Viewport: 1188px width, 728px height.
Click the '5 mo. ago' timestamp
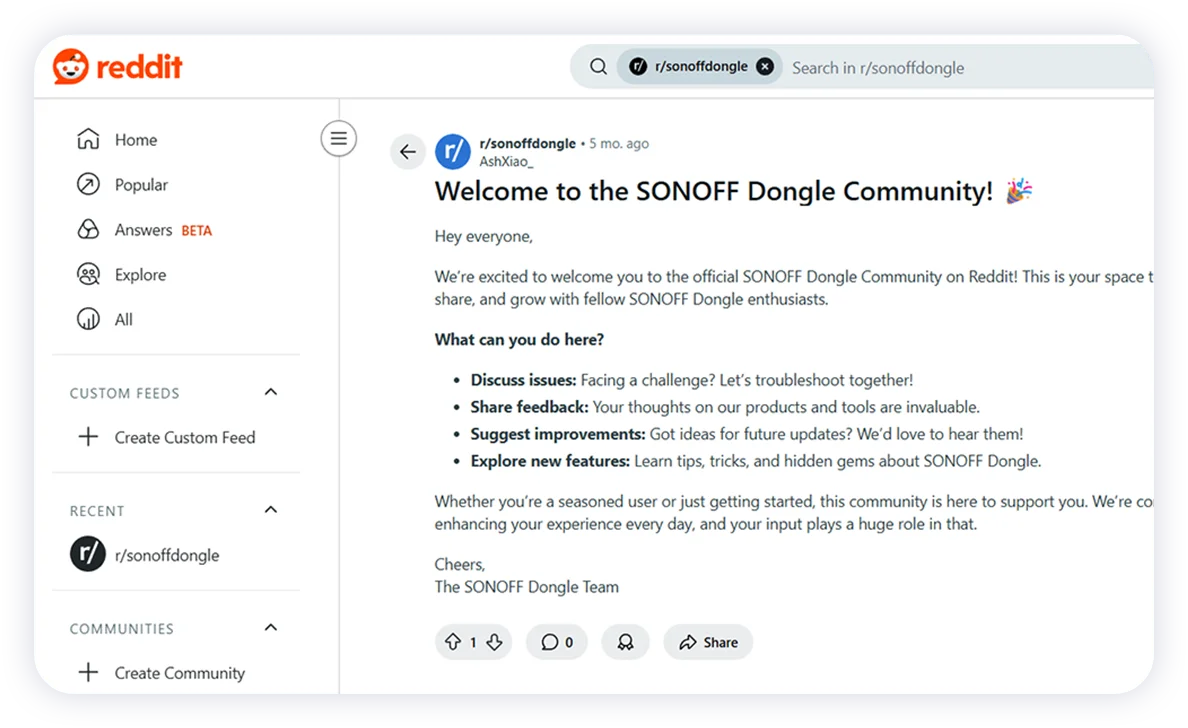point(619,143)
